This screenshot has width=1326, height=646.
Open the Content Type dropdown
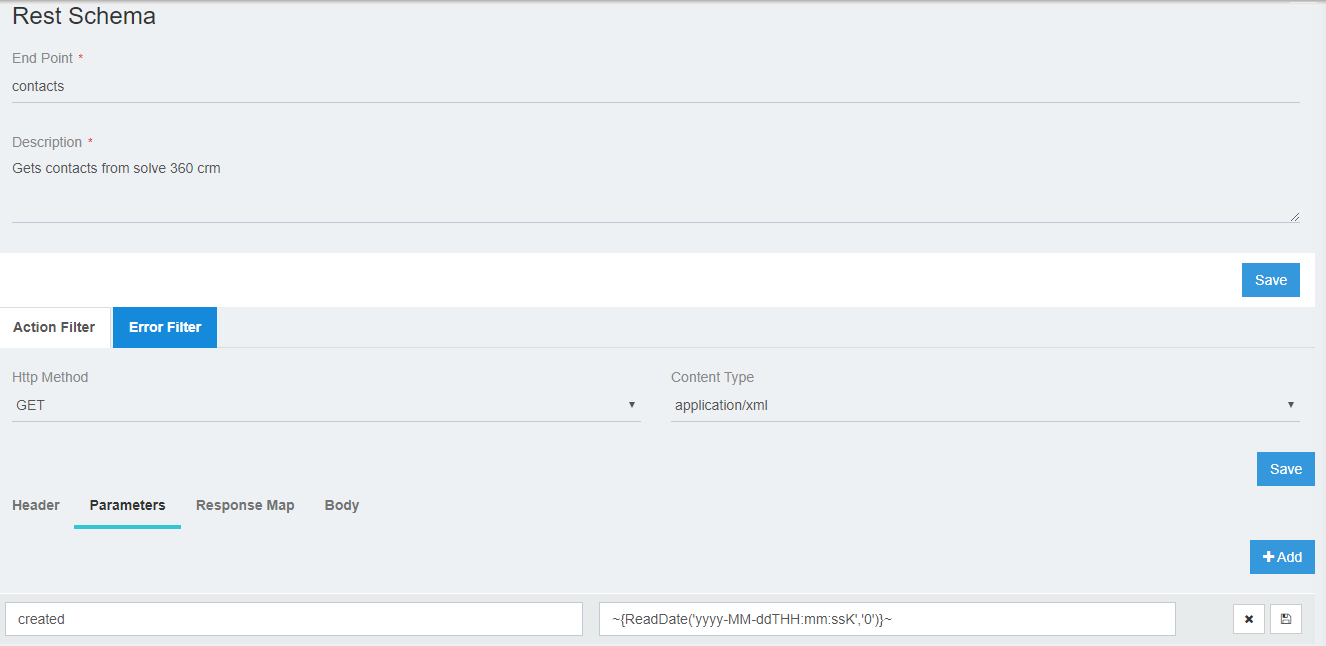tap(985, 405)
